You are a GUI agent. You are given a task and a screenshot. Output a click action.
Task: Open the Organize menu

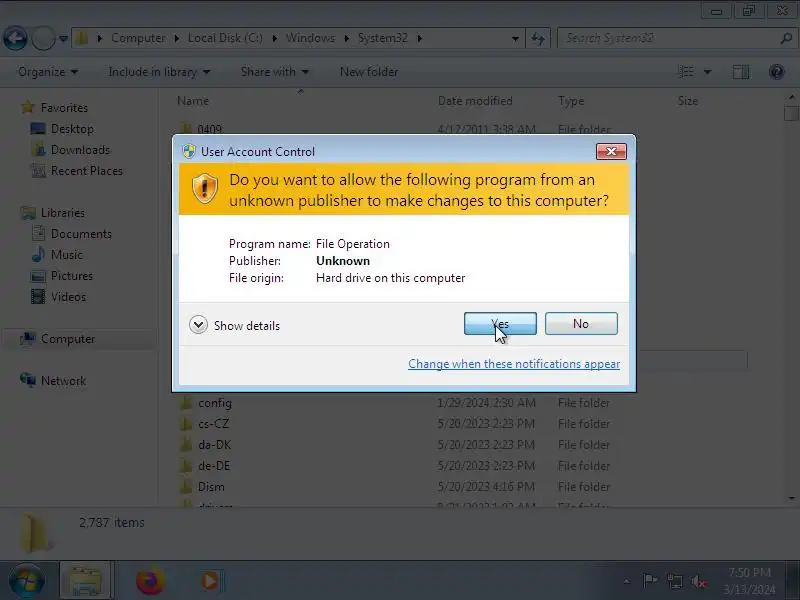coord(47,72)
